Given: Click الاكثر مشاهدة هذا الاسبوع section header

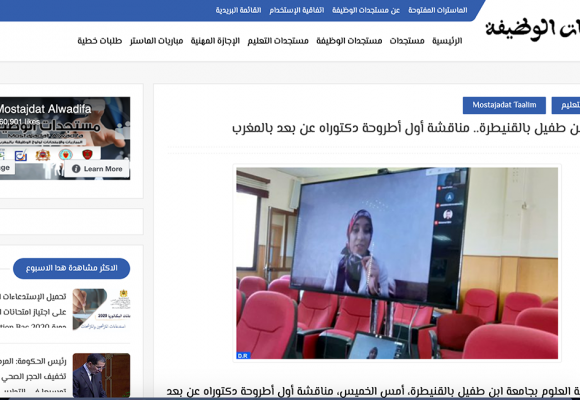Looking at the screenshot, I should coord(71,268).
